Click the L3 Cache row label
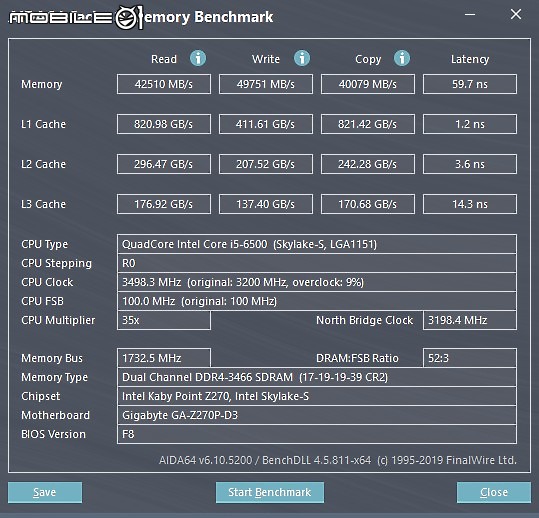The height and width of the screenshot is (518, 539). (x=43, y=204)
